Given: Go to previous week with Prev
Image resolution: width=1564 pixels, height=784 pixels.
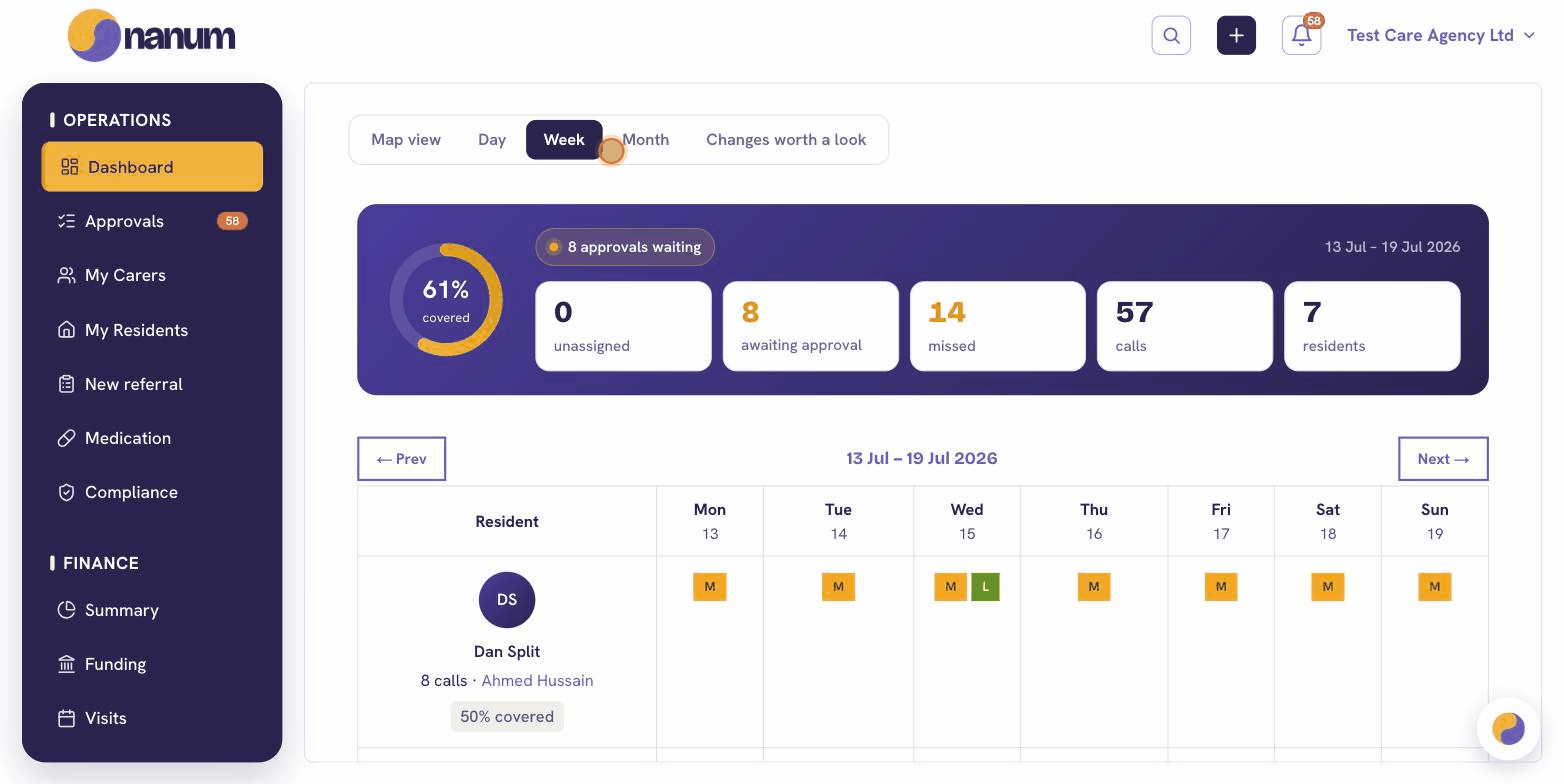Looking at the screenshot, I should coord(401,459).
